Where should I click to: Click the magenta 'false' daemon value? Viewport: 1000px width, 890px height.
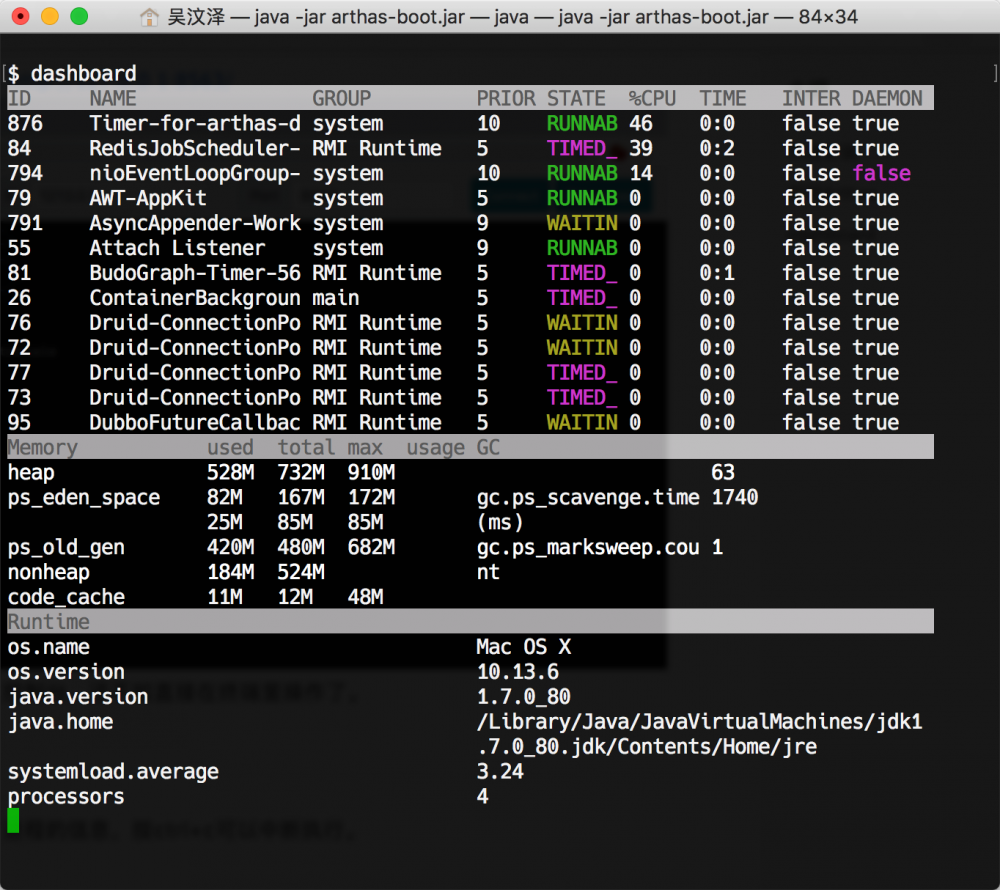tap(881, 173)
